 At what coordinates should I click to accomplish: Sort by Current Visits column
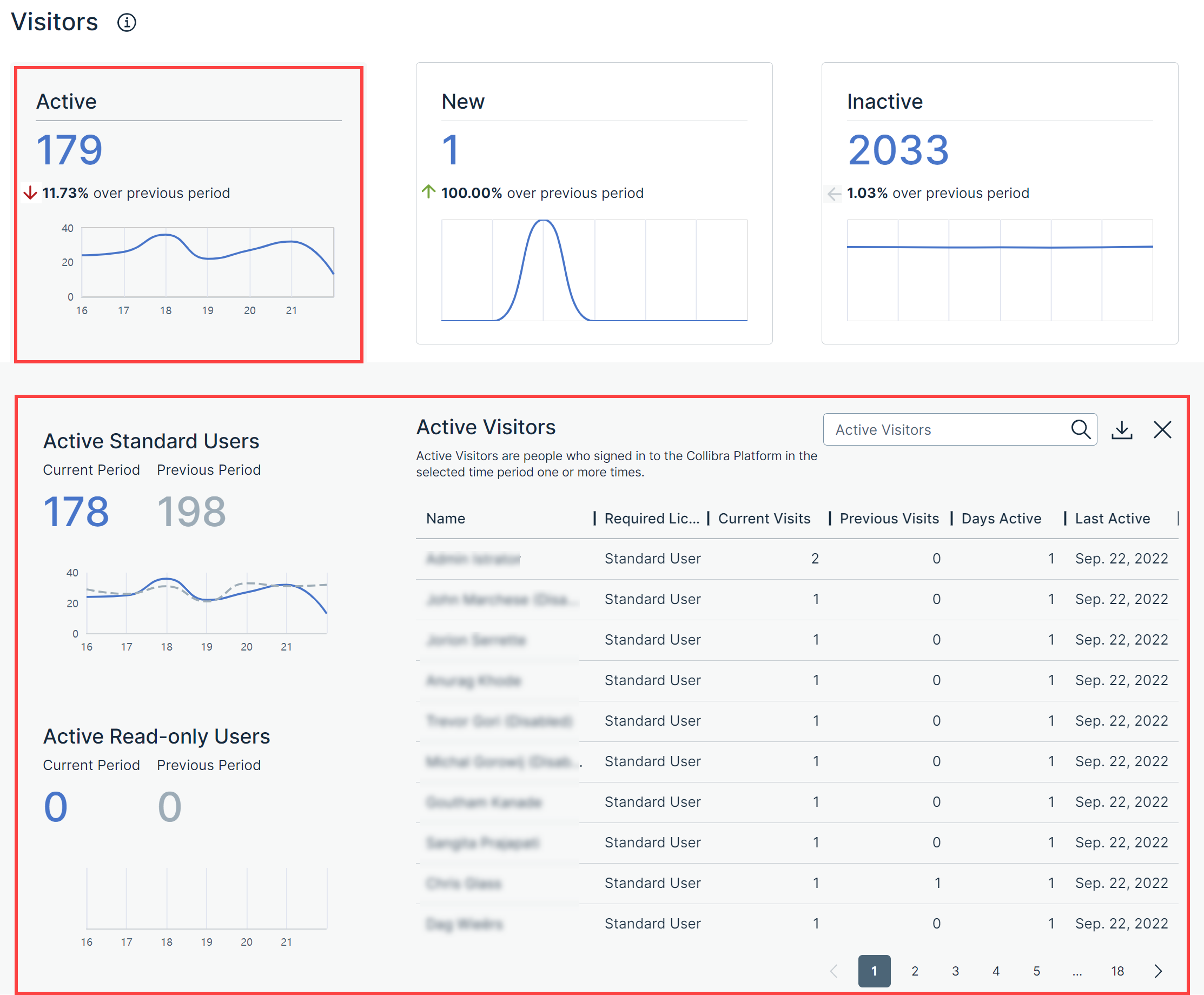(764, 518)
